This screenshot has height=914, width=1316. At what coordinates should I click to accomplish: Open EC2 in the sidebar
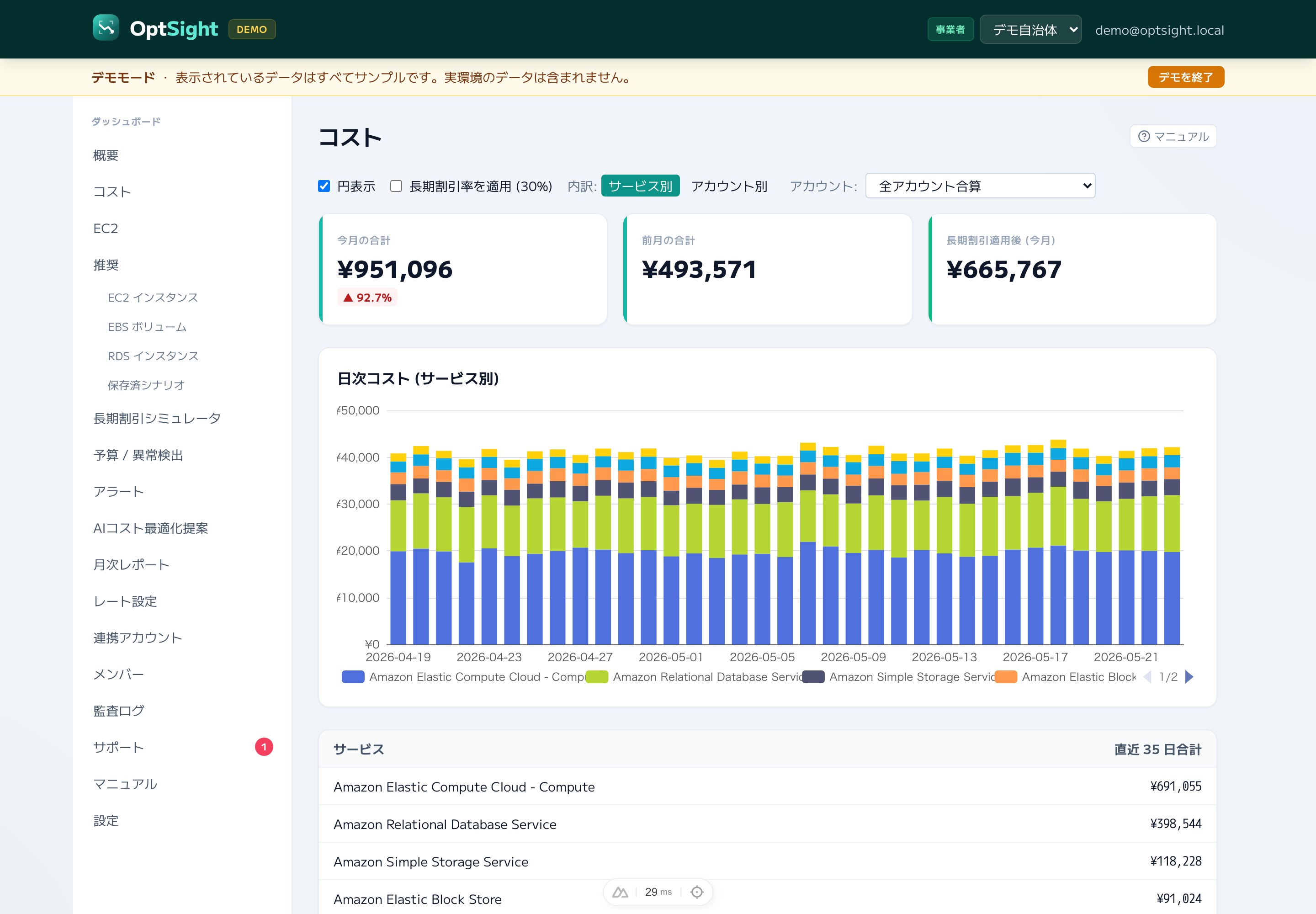[106, 228]
